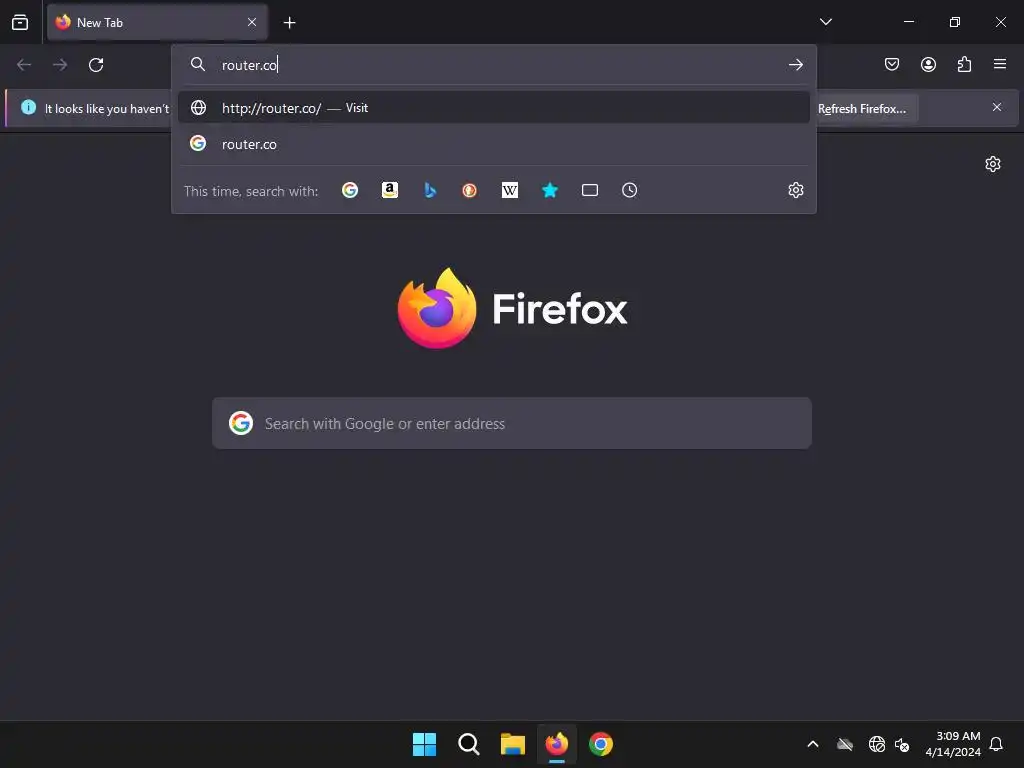Click the muted volume tray icon
The image size is (1024, 768).
902,744
